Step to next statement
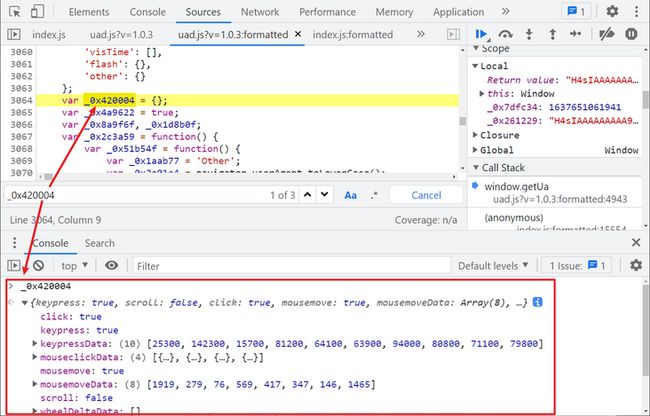The width and height of the screenshot is (650, 416). [x=575, y=34]
